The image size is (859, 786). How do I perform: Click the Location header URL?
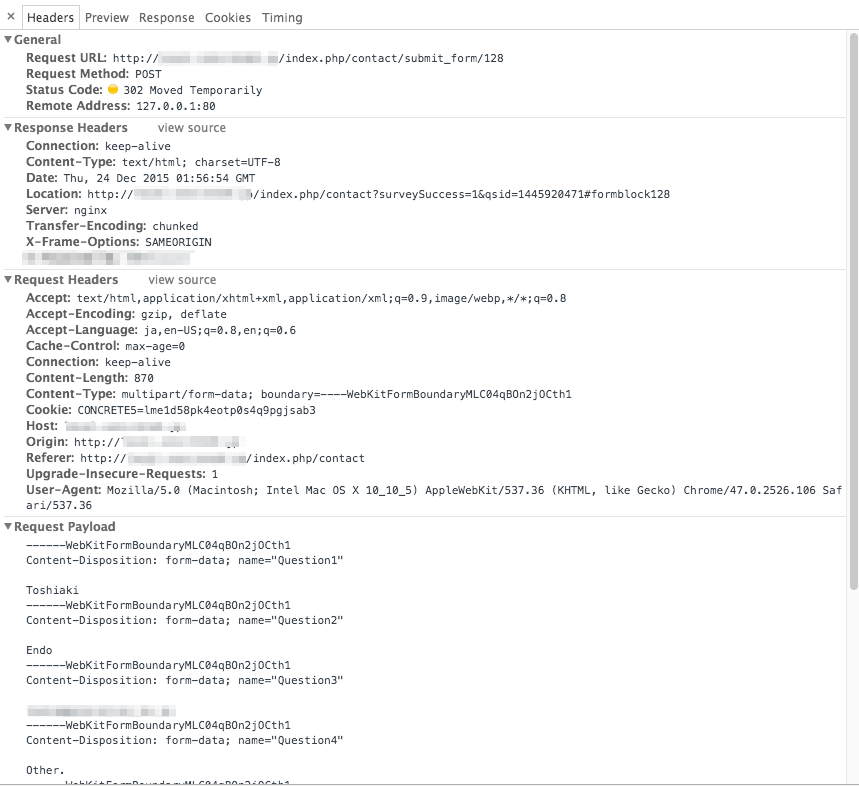(x=379, y=194)
